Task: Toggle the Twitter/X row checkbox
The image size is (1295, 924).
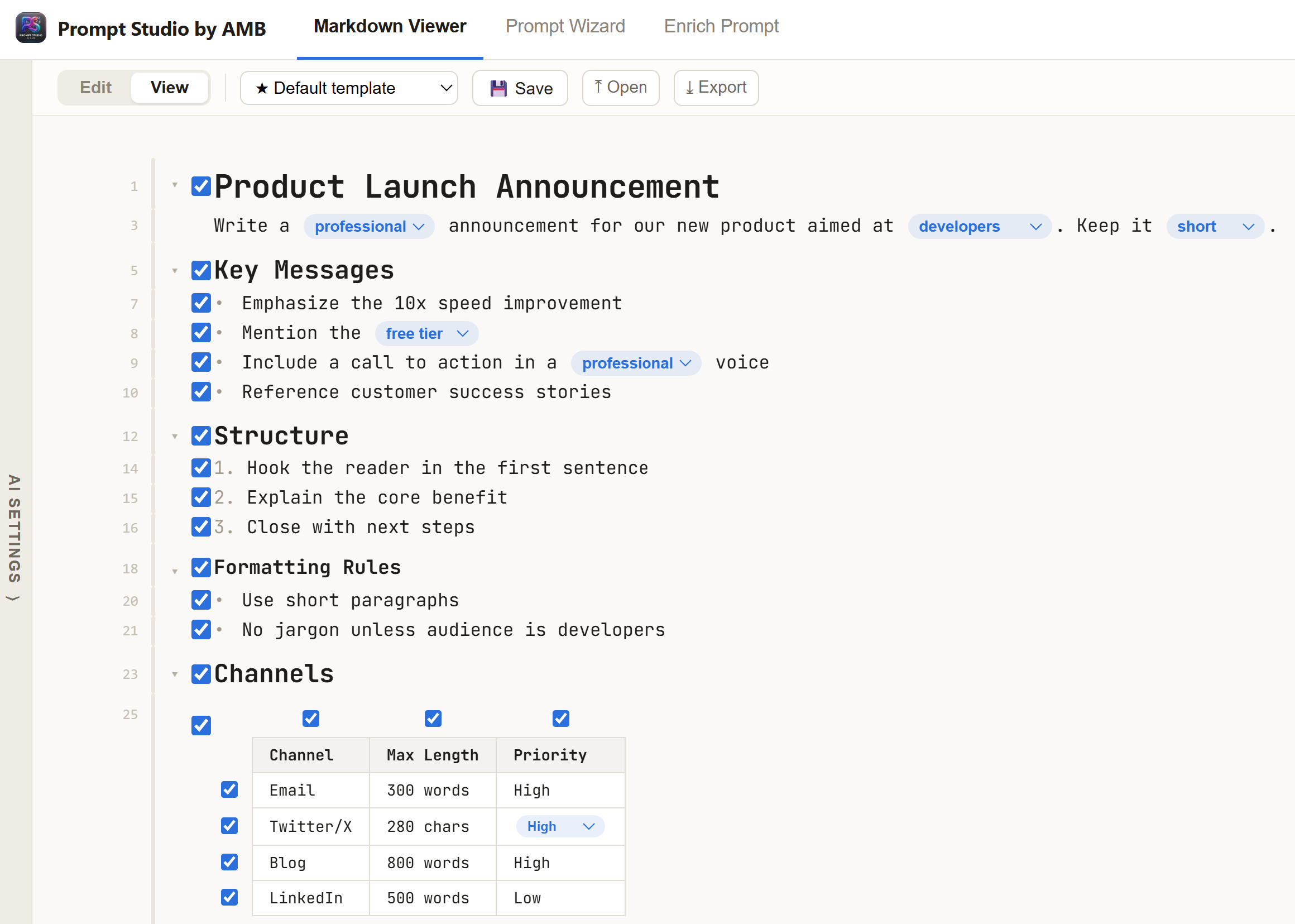Action: coord(229,826)
